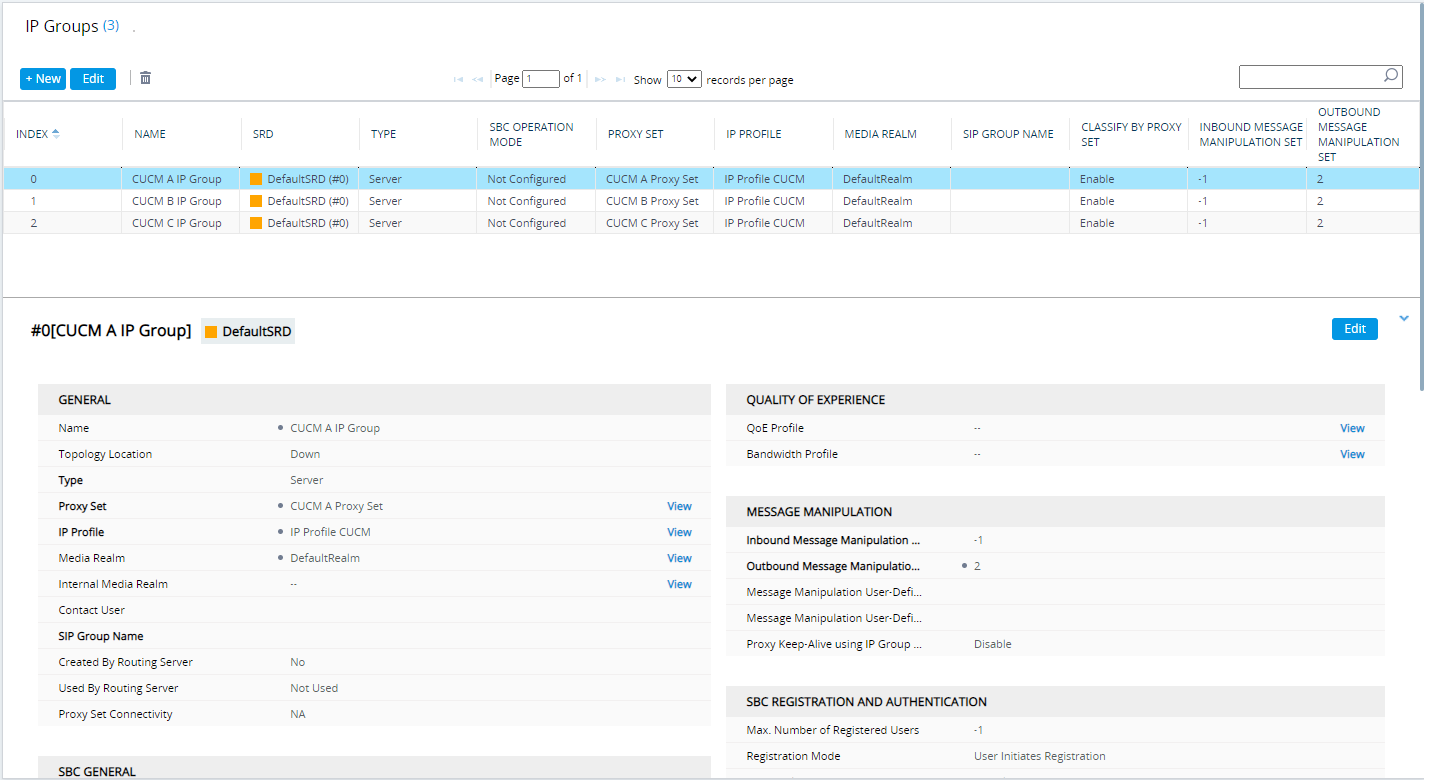The width and height of the screenshot is (1429, 780).
Task: Sort by NAME column header
Action: pyautogui.click(x=150, y=134)
